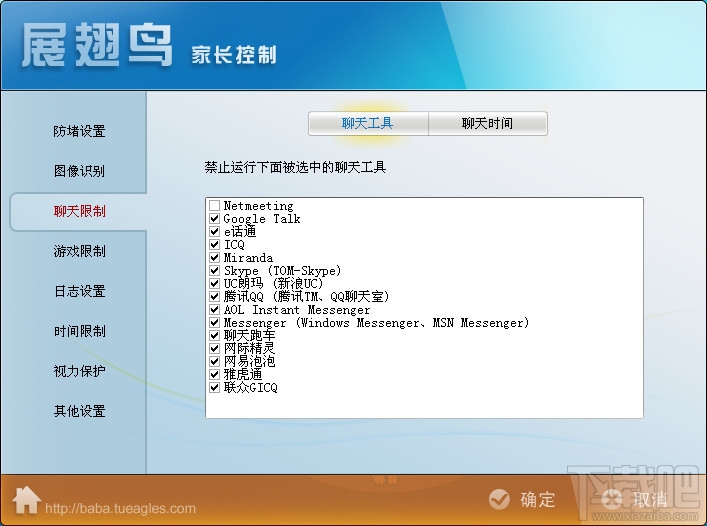Confirm settings with the 确定 label

(537, 499)
